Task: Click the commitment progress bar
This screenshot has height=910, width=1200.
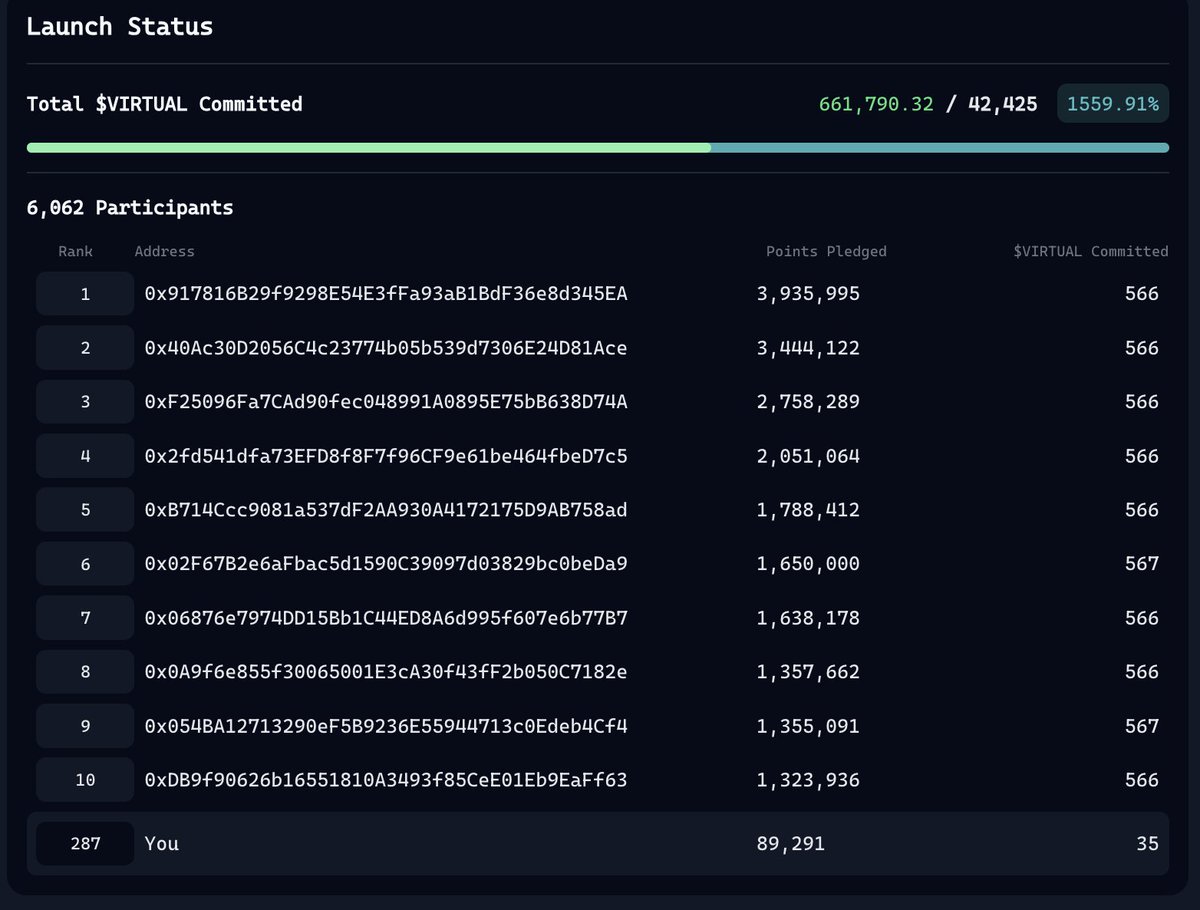Action: coord(597,148)
